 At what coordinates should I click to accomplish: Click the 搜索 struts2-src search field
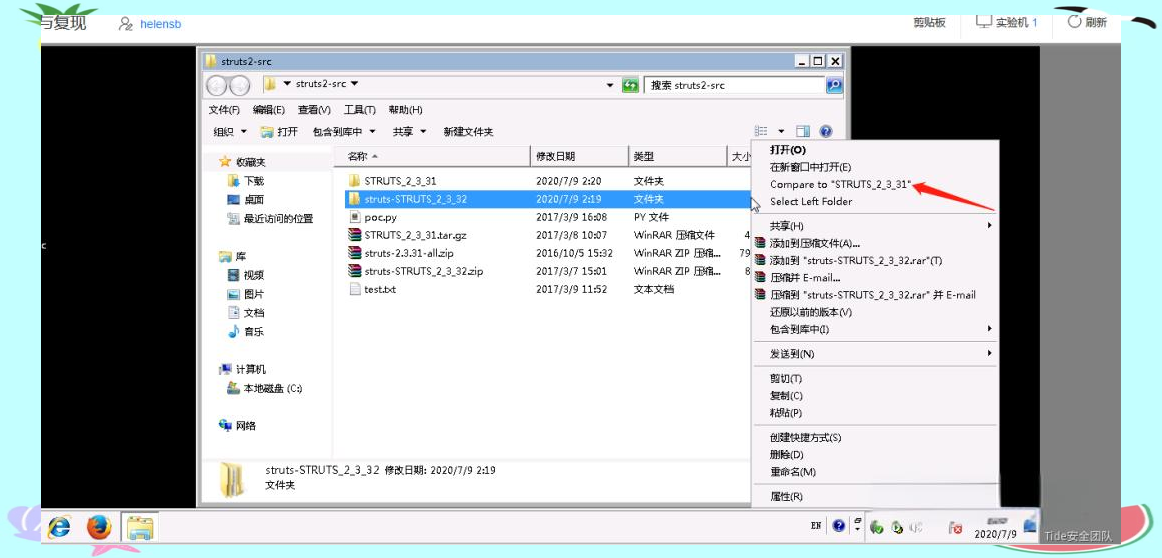734,85
